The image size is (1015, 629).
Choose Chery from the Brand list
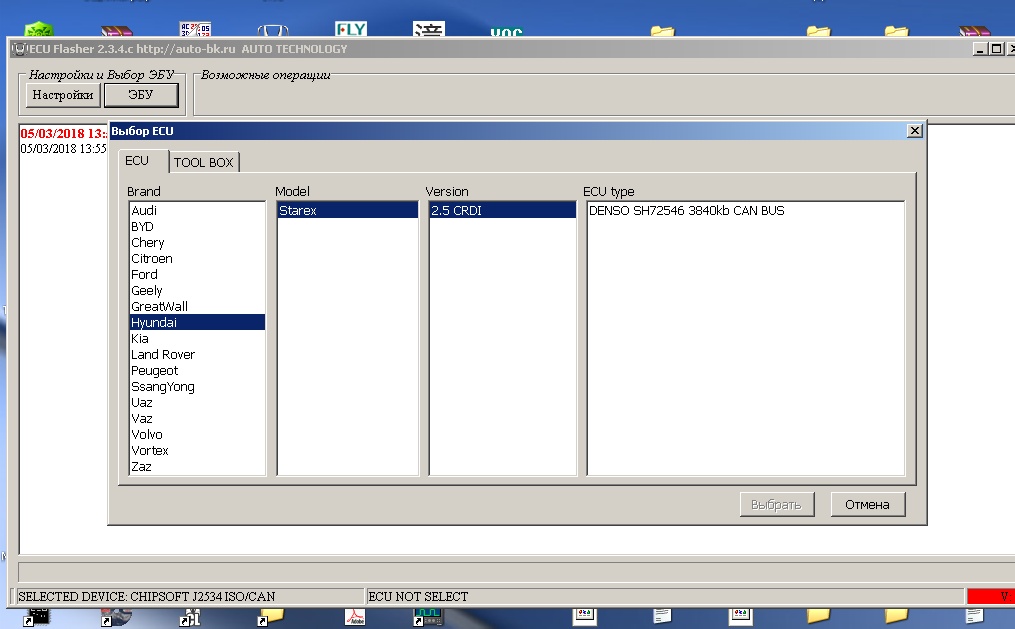197,243
